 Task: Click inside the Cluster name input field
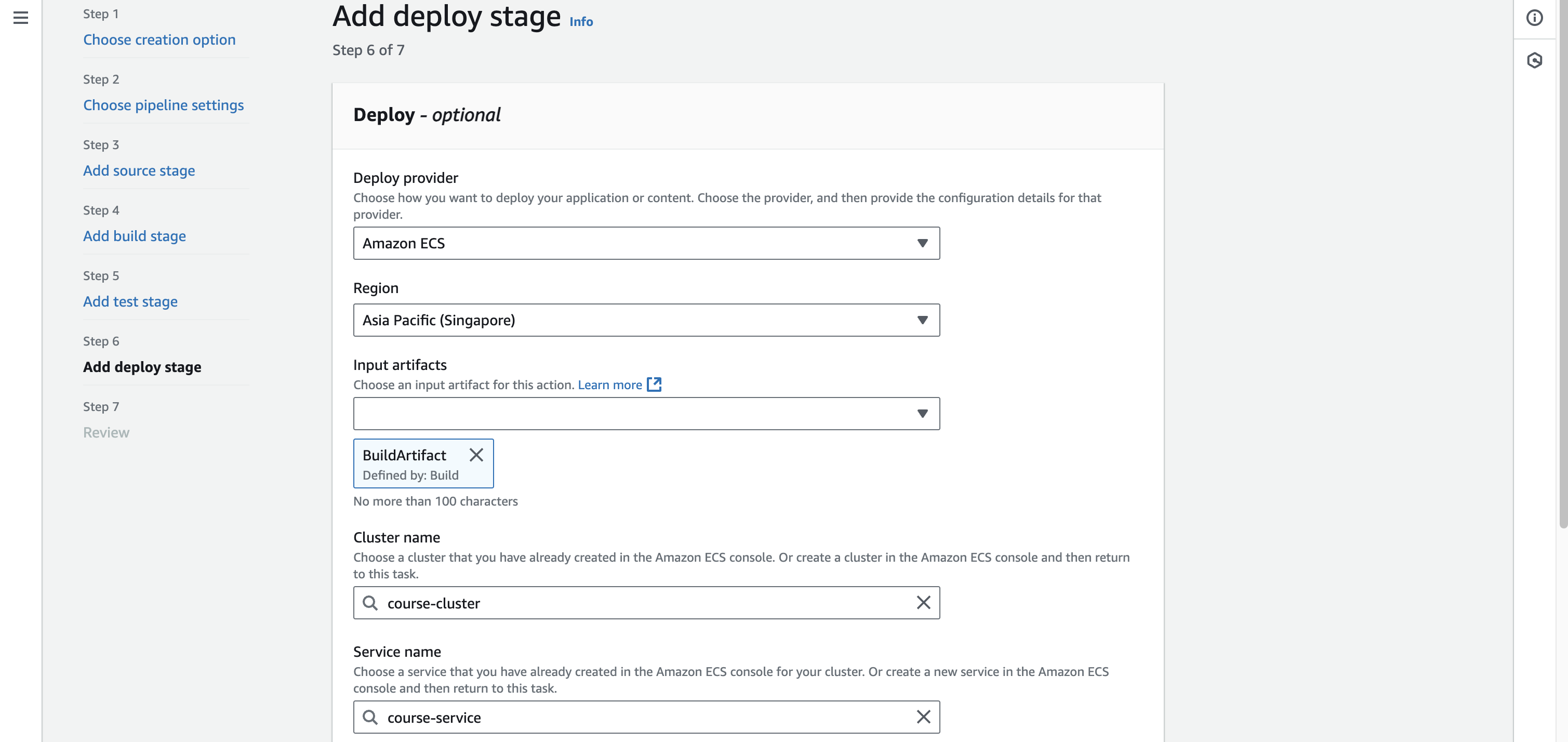click(x=645, y=603)
